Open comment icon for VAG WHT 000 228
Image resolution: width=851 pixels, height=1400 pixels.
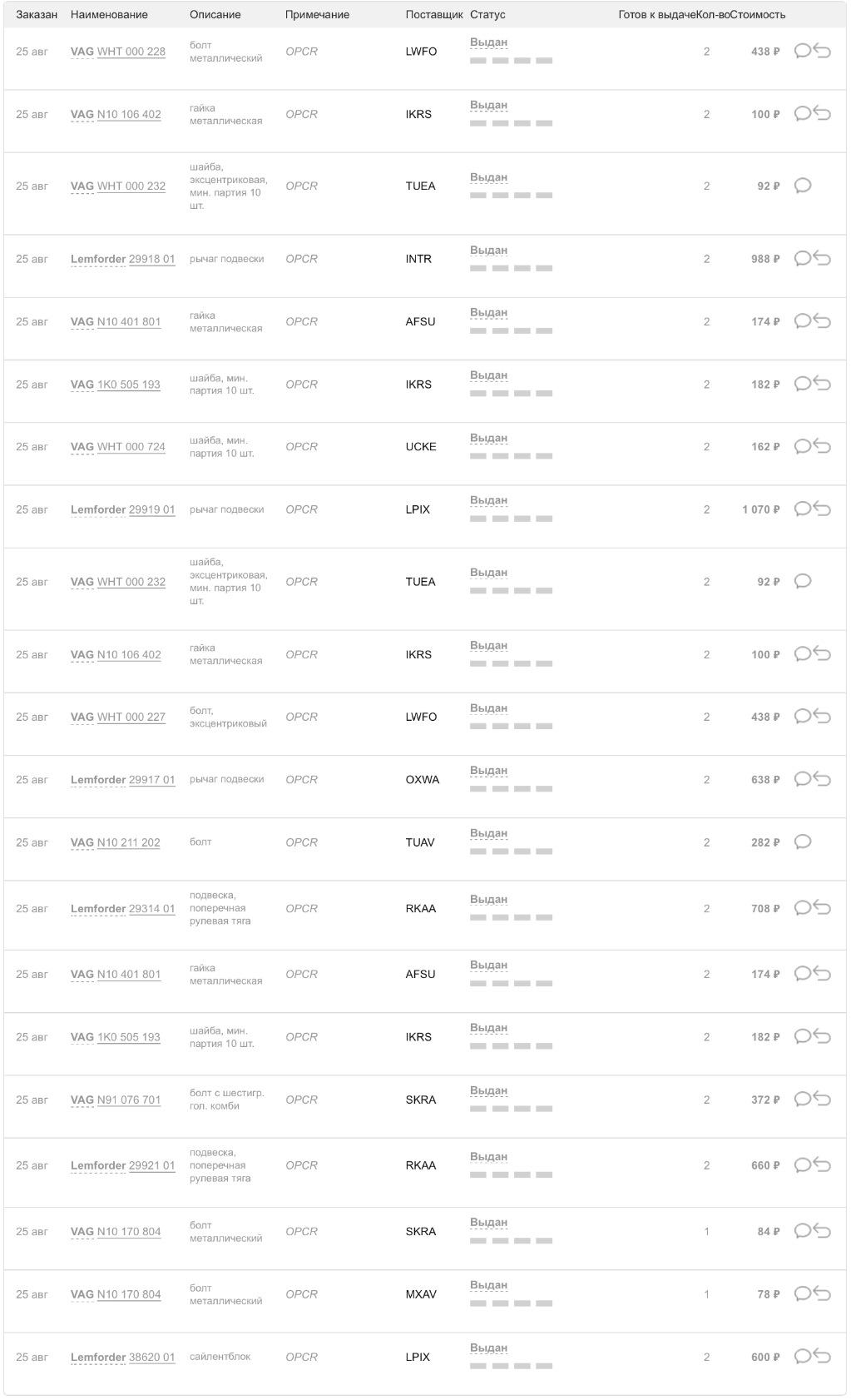click(x=802, y=51)
